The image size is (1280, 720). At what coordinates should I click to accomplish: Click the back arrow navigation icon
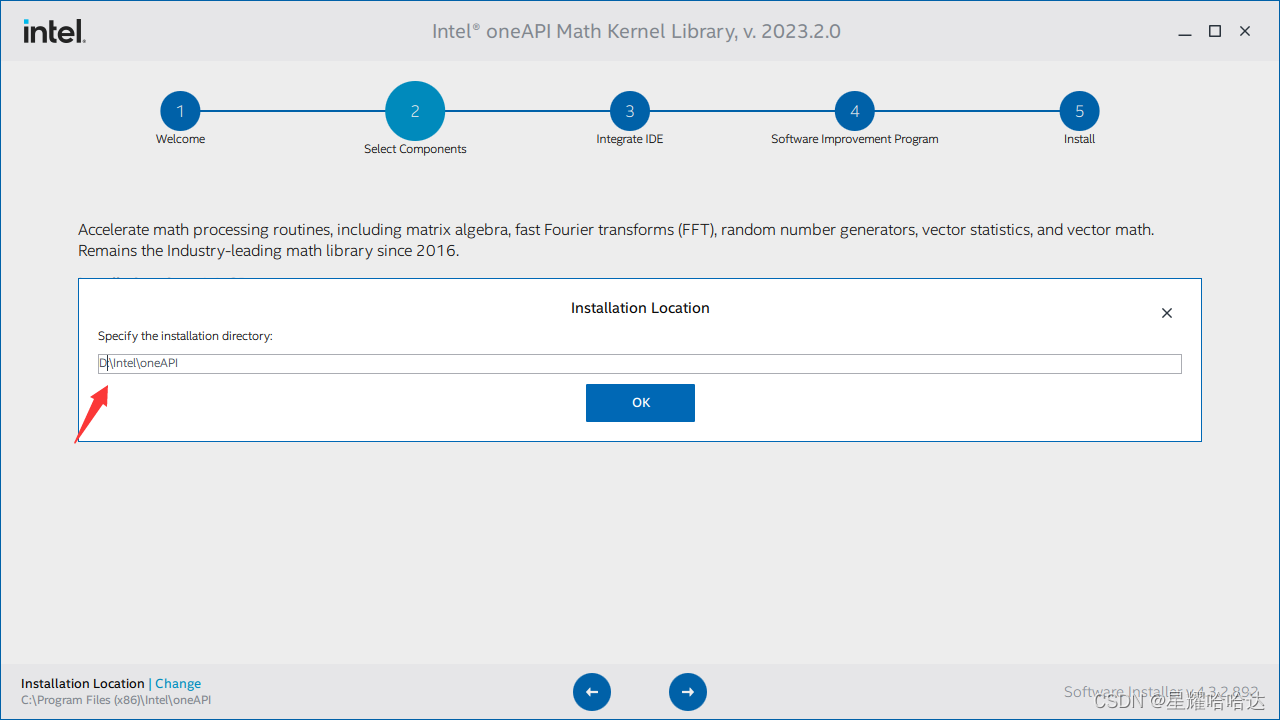point(592,691)
